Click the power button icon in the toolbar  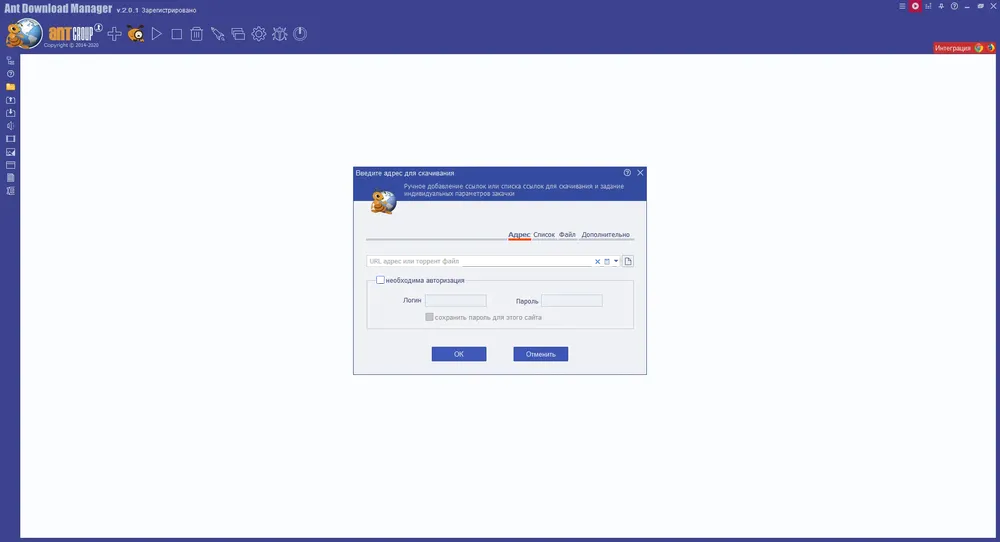[300, 34]
